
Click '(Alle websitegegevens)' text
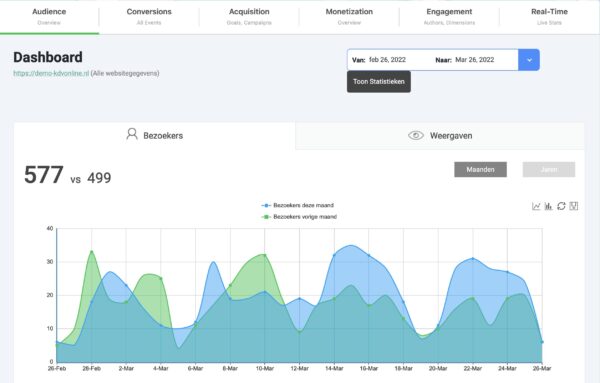[x=125, y=73]
